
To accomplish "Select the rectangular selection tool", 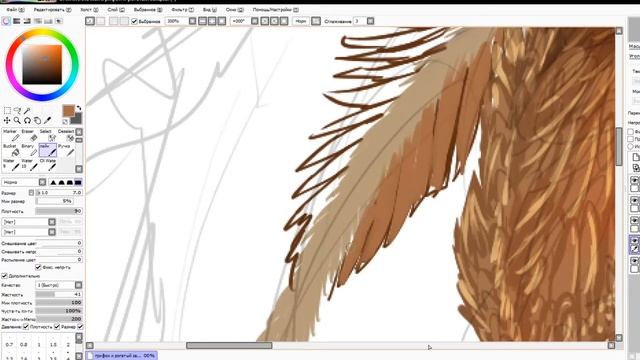I will click(x=7, y=111).
